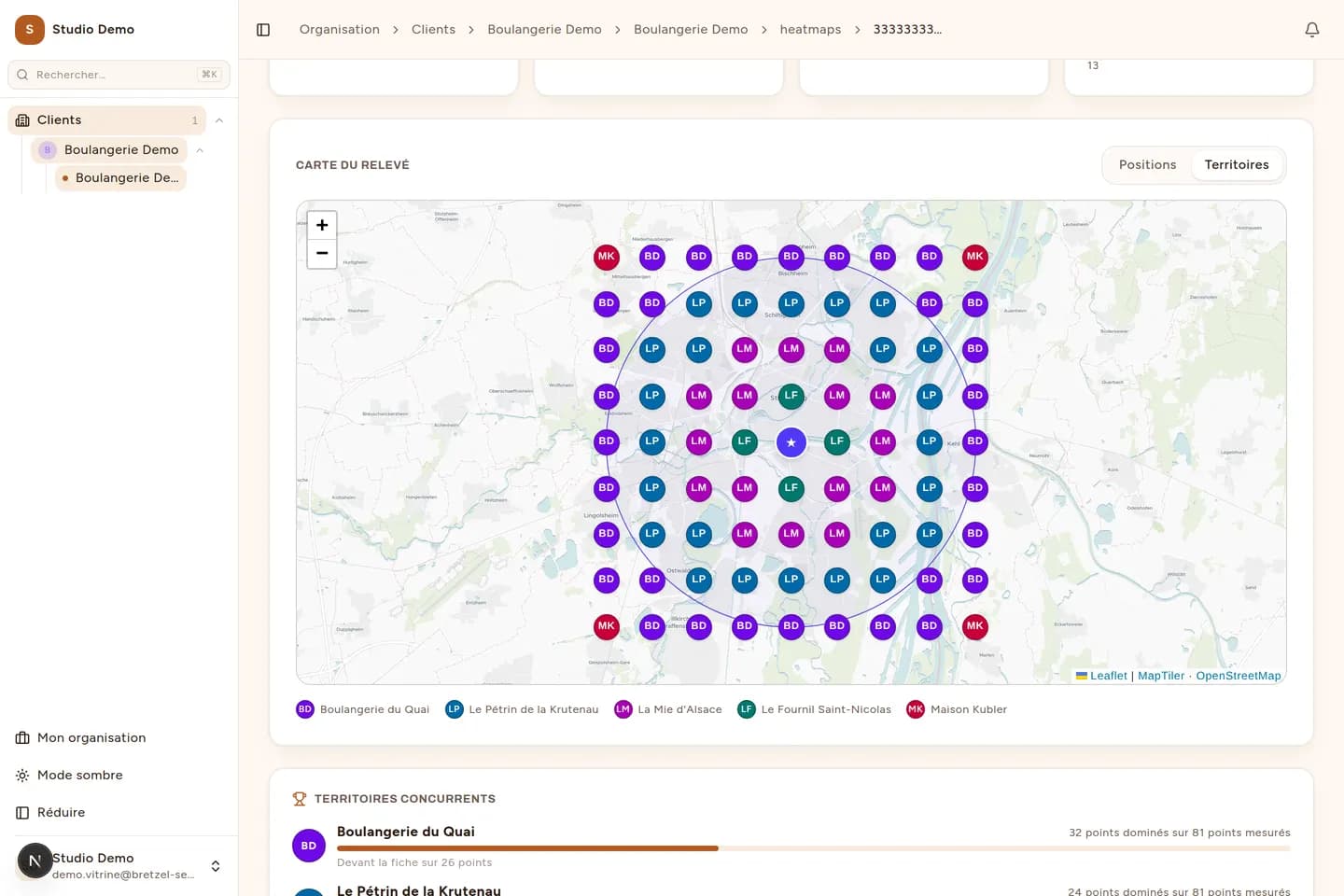
Task: Select the Boulangerie De… sub-item in sidebar
Action: coord(121,178)
